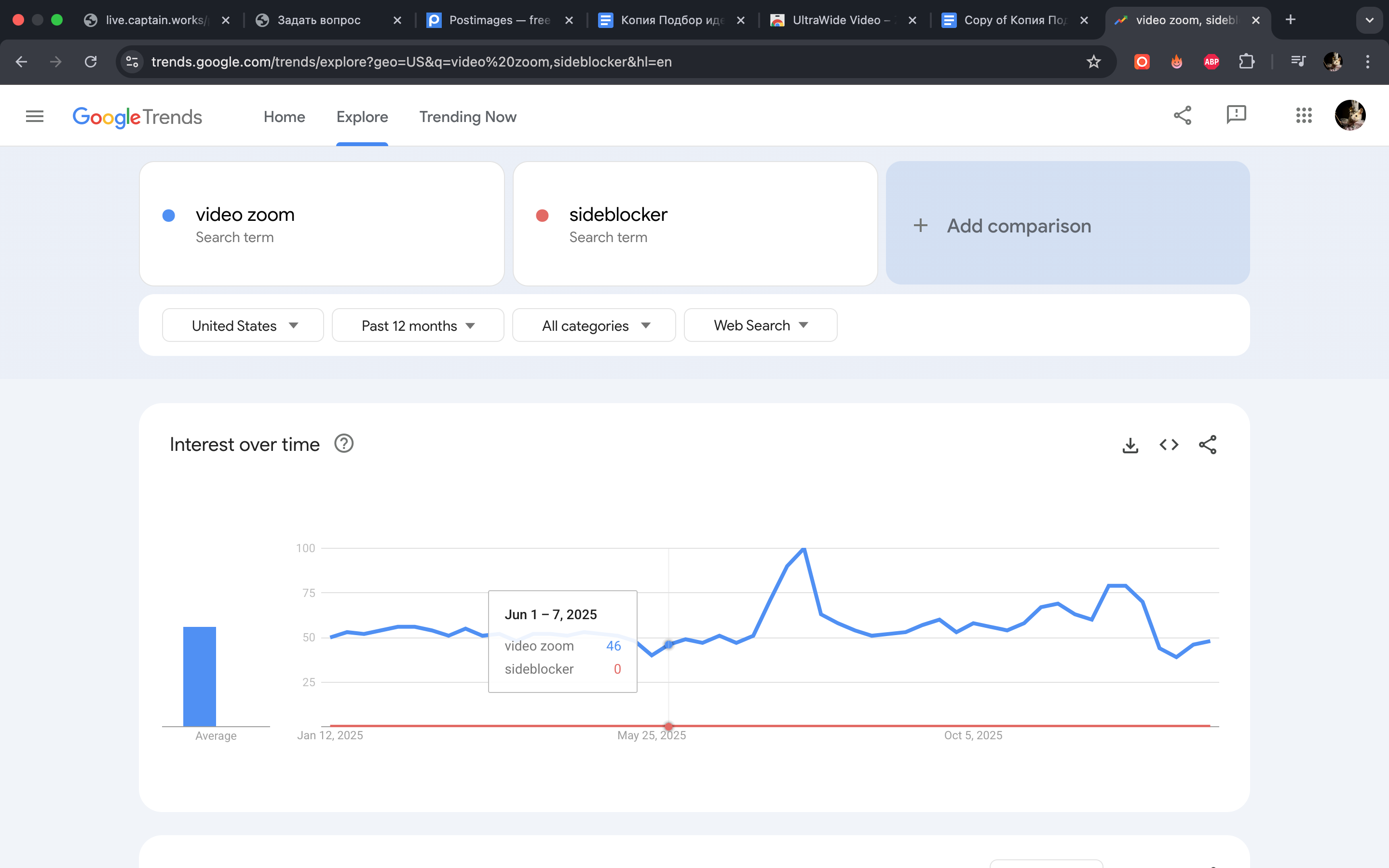Viewport: 1389px width, 868px height.
Task: Open the Past 12 months dropdown
Action: point(418,325)
